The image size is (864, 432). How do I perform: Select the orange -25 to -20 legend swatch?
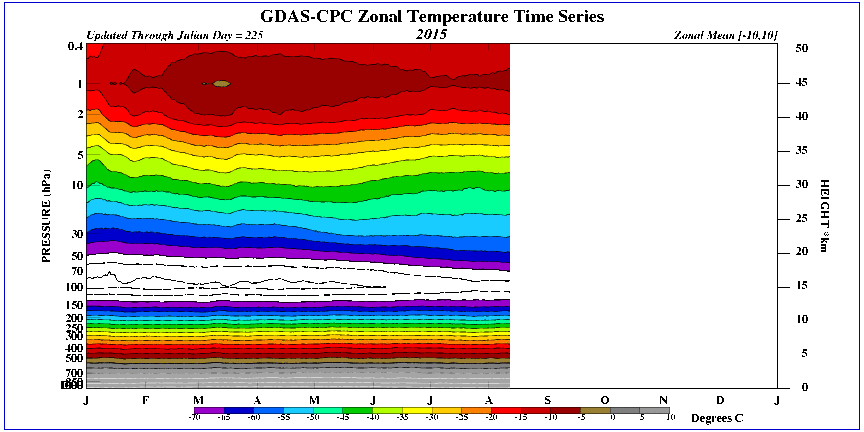477,410
